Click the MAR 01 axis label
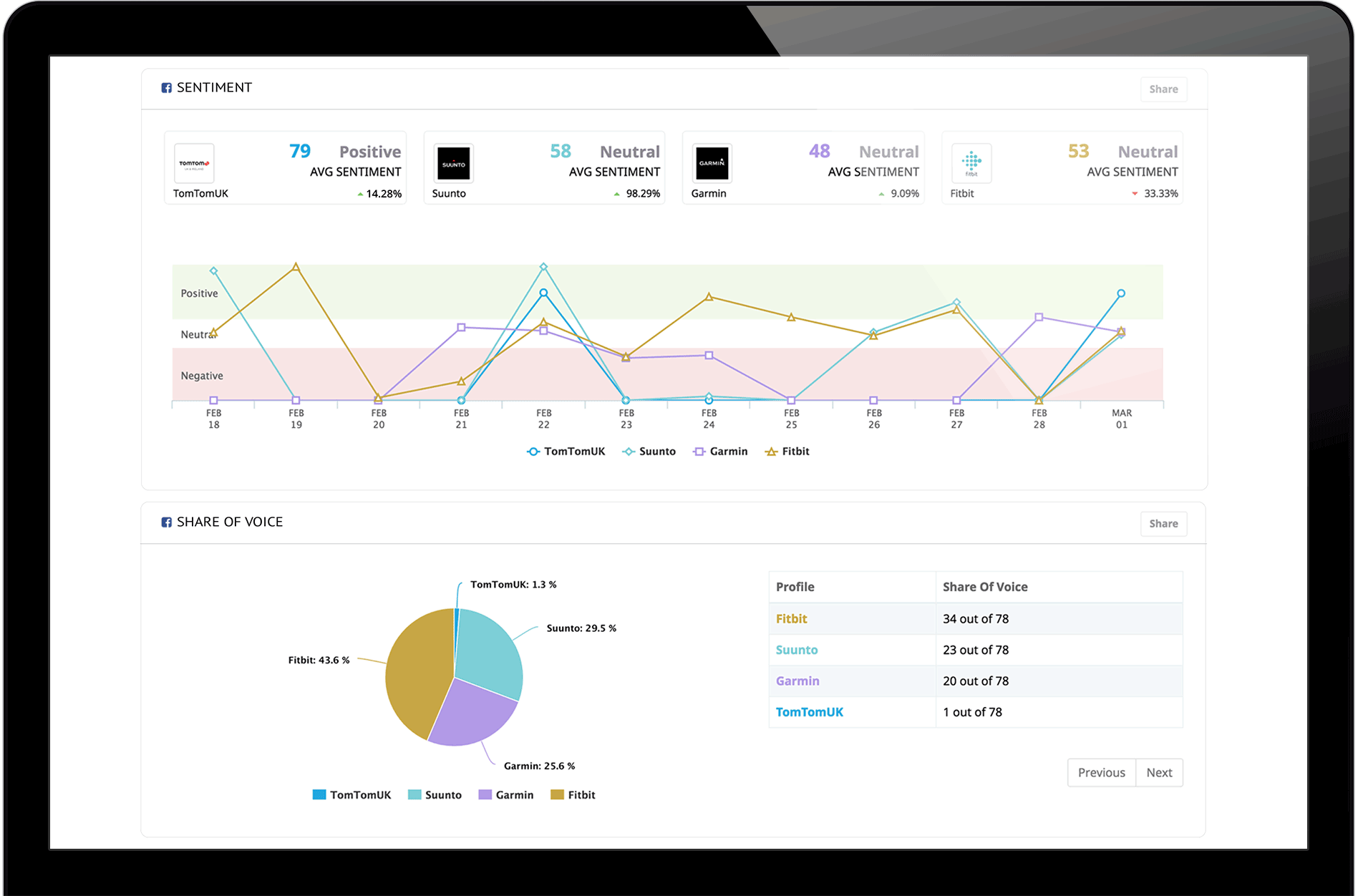The width and height of the screenshot is (1358, 896). click(x=1122, y=419)
